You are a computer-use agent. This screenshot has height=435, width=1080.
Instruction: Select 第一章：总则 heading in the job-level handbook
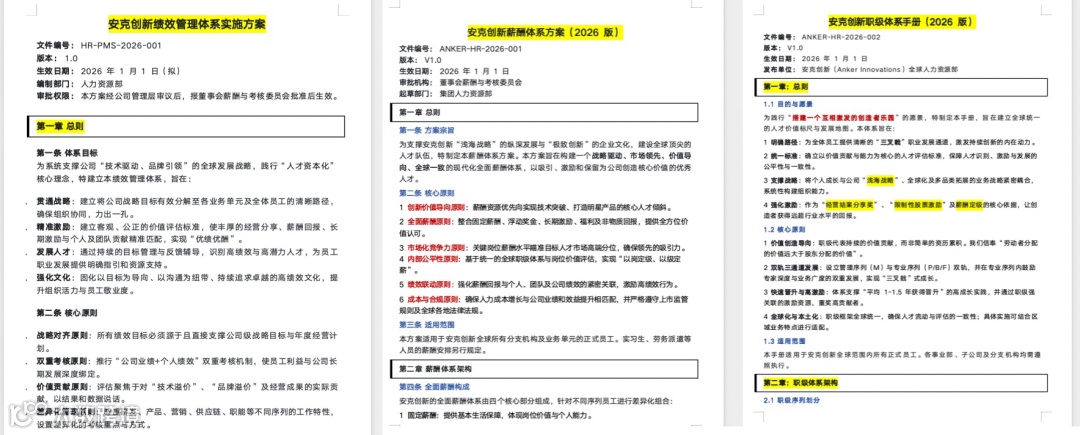point(786,87)
